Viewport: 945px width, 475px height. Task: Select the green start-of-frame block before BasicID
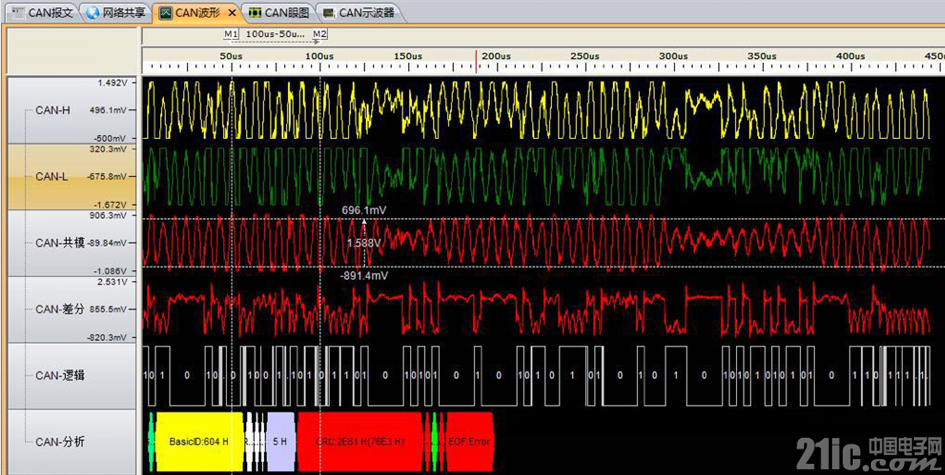click(x=151, y=442)
